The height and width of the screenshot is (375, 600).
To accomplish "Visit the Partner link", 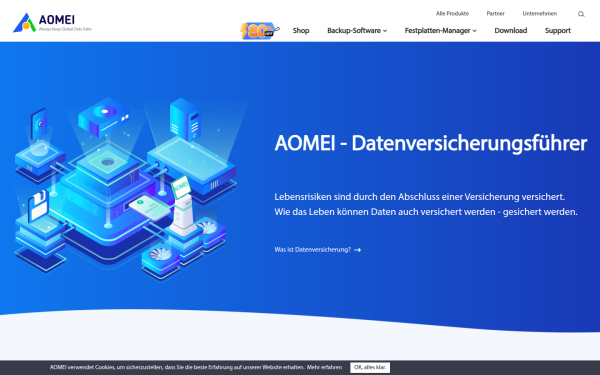I will click(x=496, y=14).
